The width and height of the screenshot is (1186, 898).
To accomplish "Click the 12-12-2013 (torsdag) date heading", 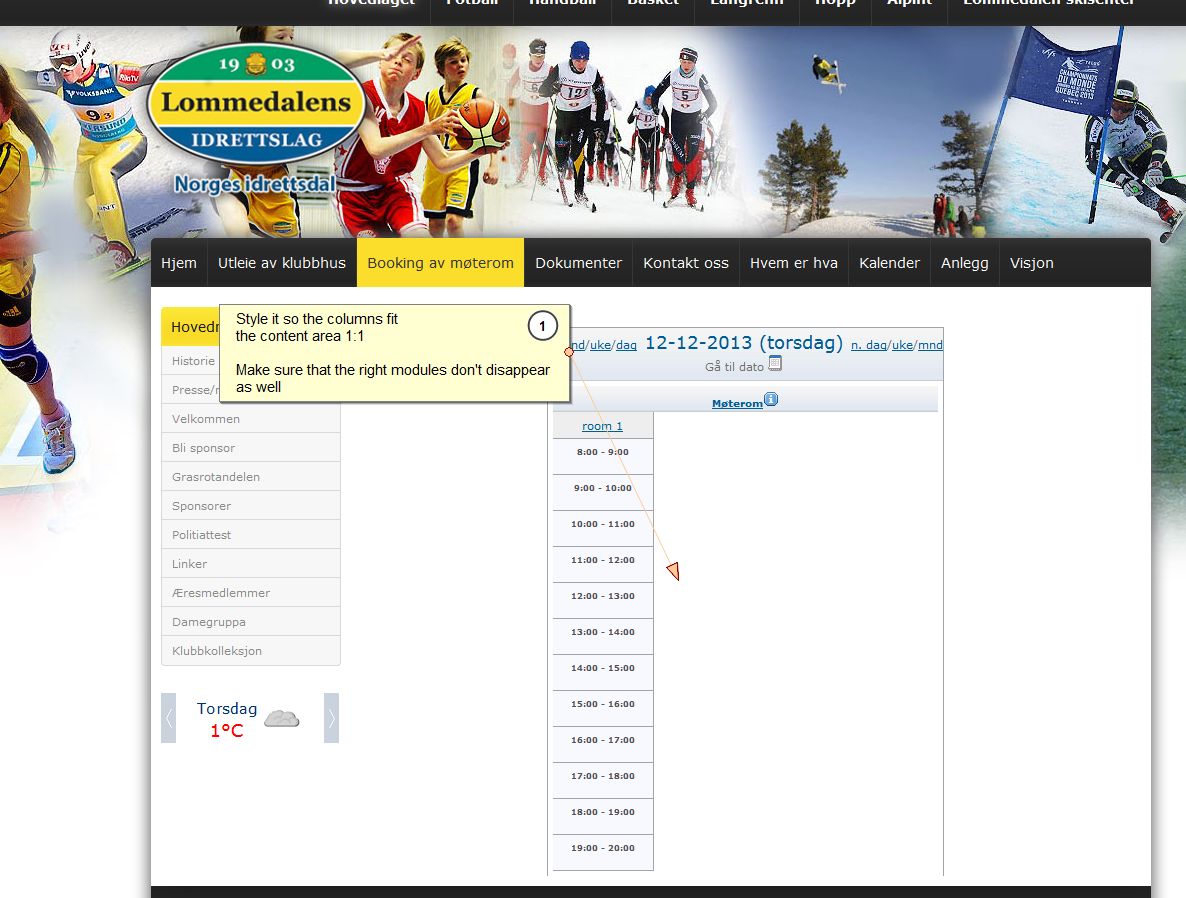I will coord(744,343).
